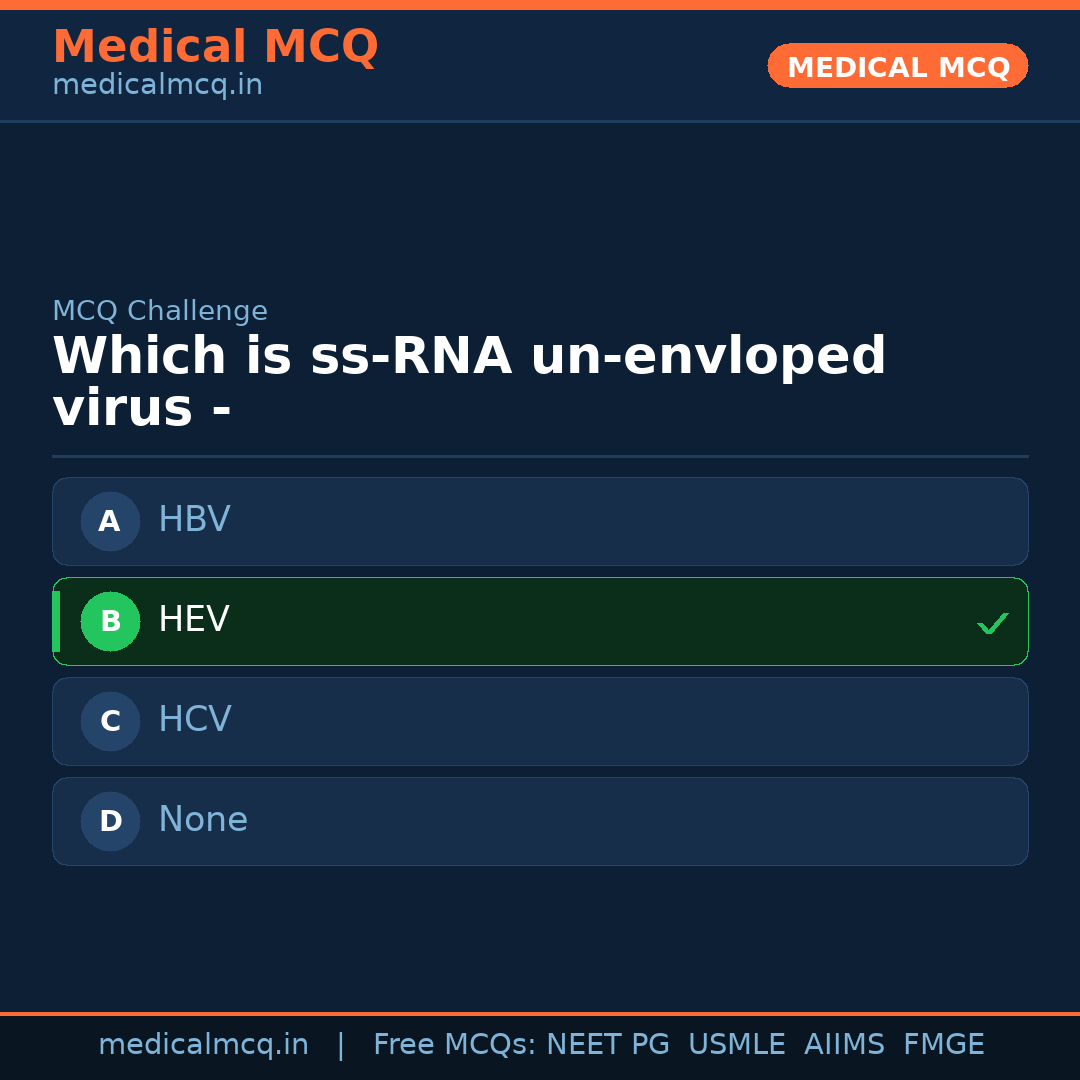
Task: Click the letter A circle badge
Action: coord(110,521)
